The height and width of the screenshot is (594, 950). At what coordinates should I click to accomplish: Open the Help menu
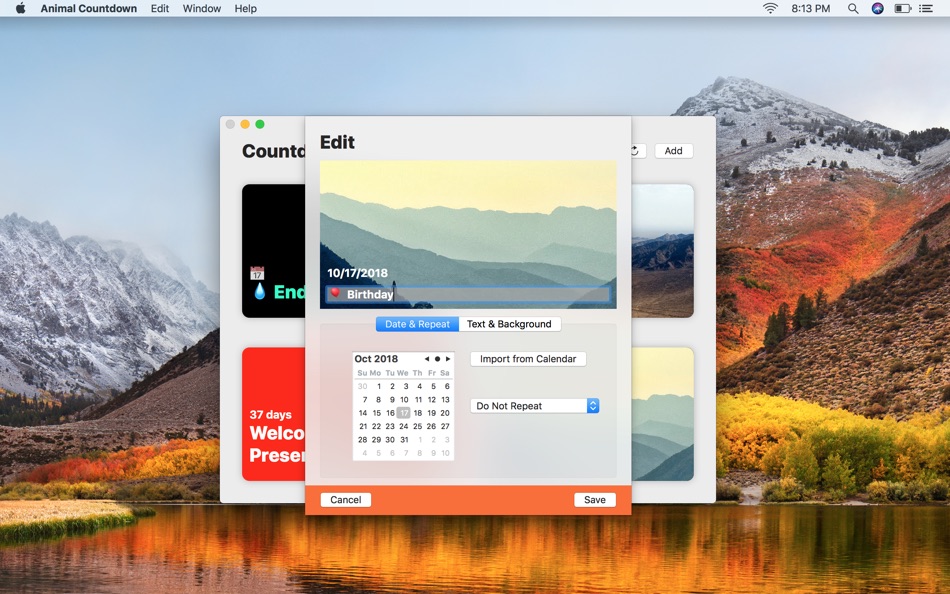[x=245, y=8]
